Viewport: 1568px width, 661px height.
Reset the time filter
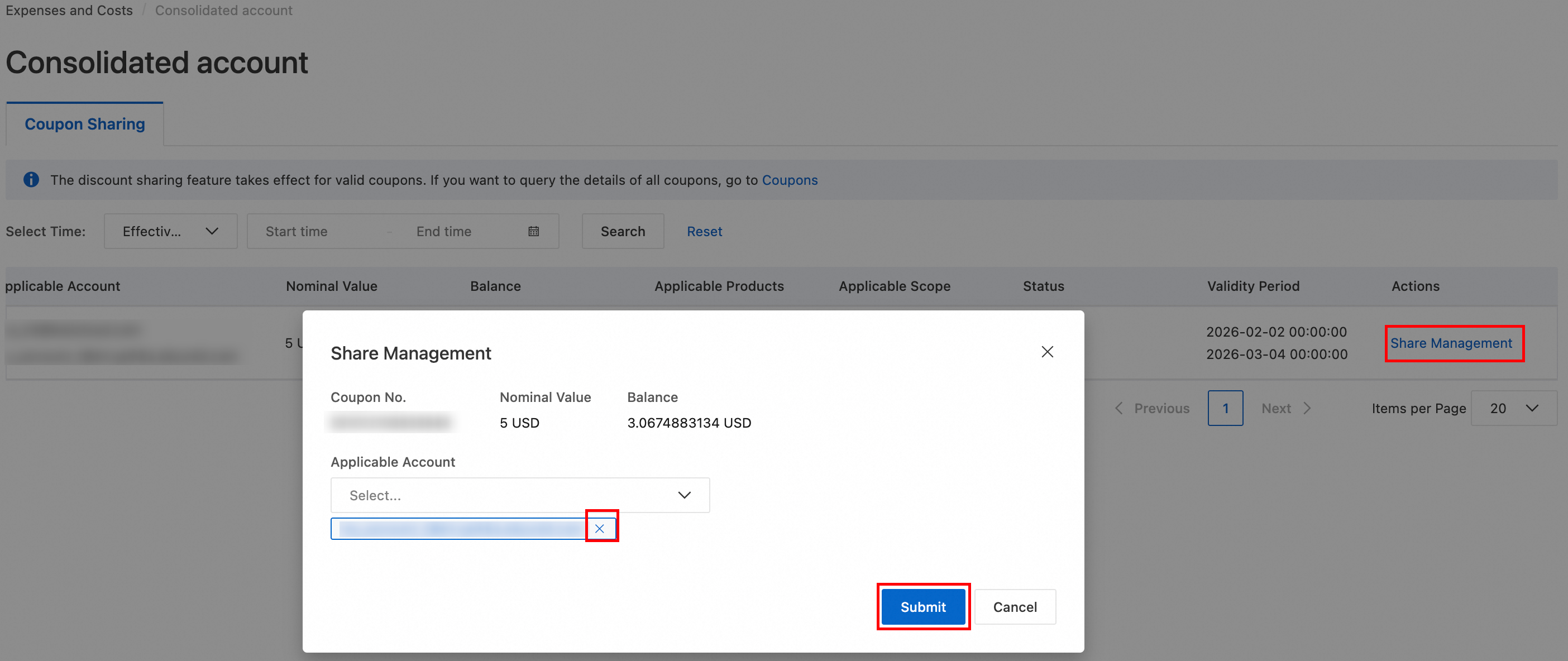[704, 231]
